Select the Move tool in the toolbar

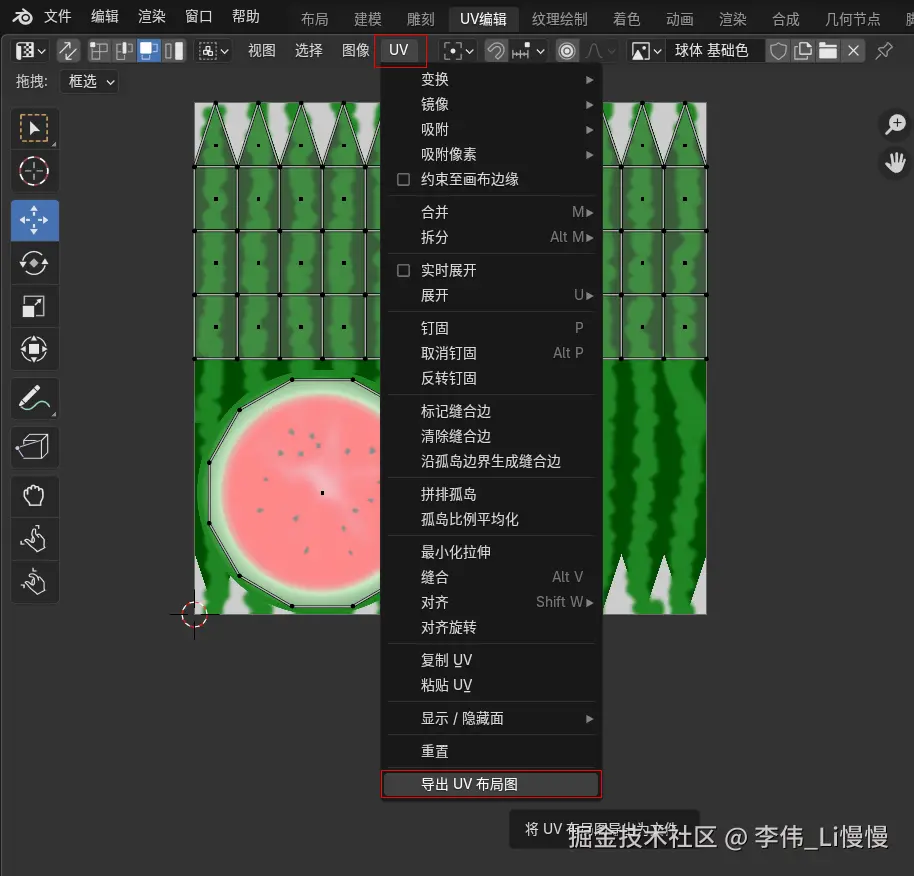34,220
